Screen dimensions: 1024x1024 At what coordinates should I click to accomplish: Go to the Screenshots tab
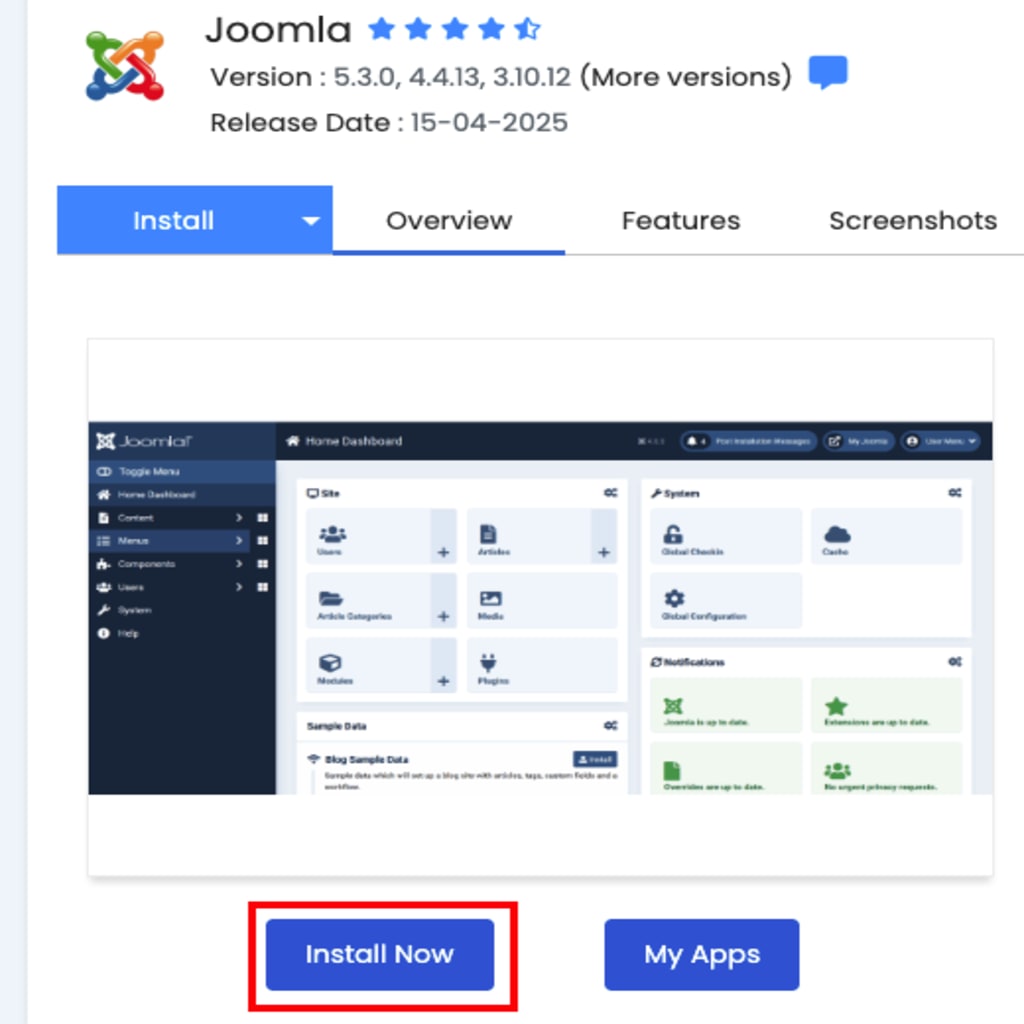point(912,221)
